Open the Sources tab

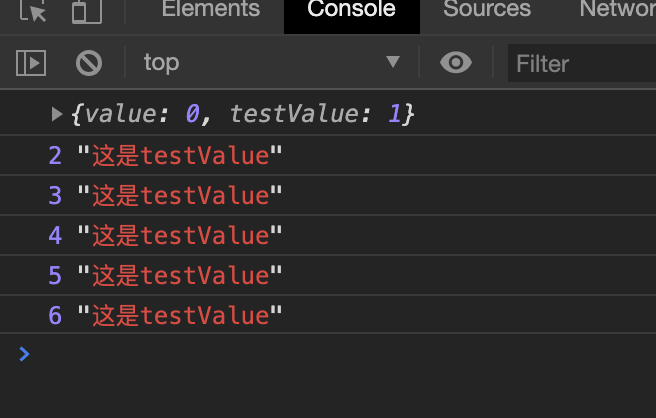pos(487,10)
